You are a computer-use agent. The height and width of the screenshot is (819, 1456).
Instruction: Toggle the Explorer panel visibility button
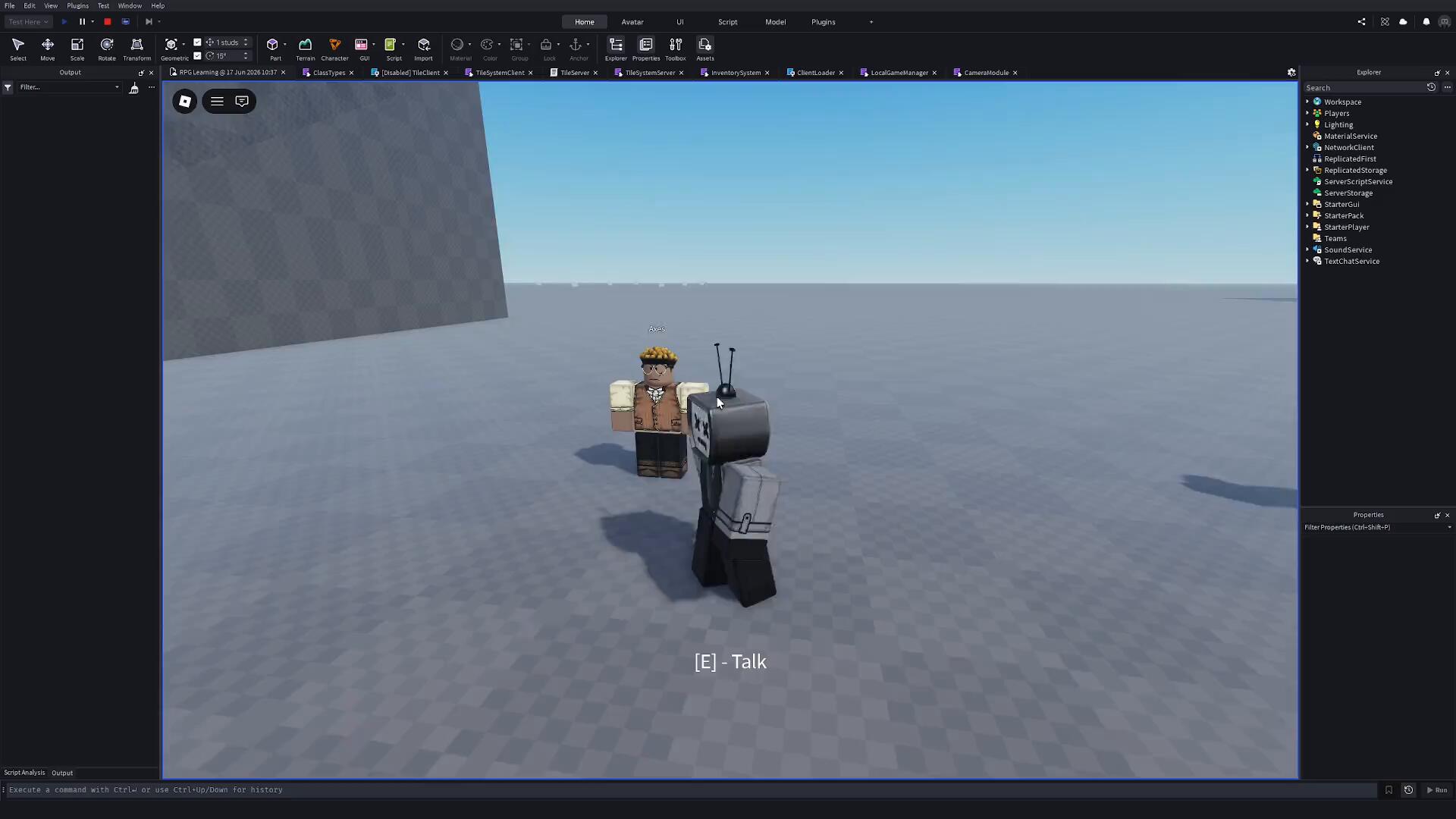coord(616,49)
